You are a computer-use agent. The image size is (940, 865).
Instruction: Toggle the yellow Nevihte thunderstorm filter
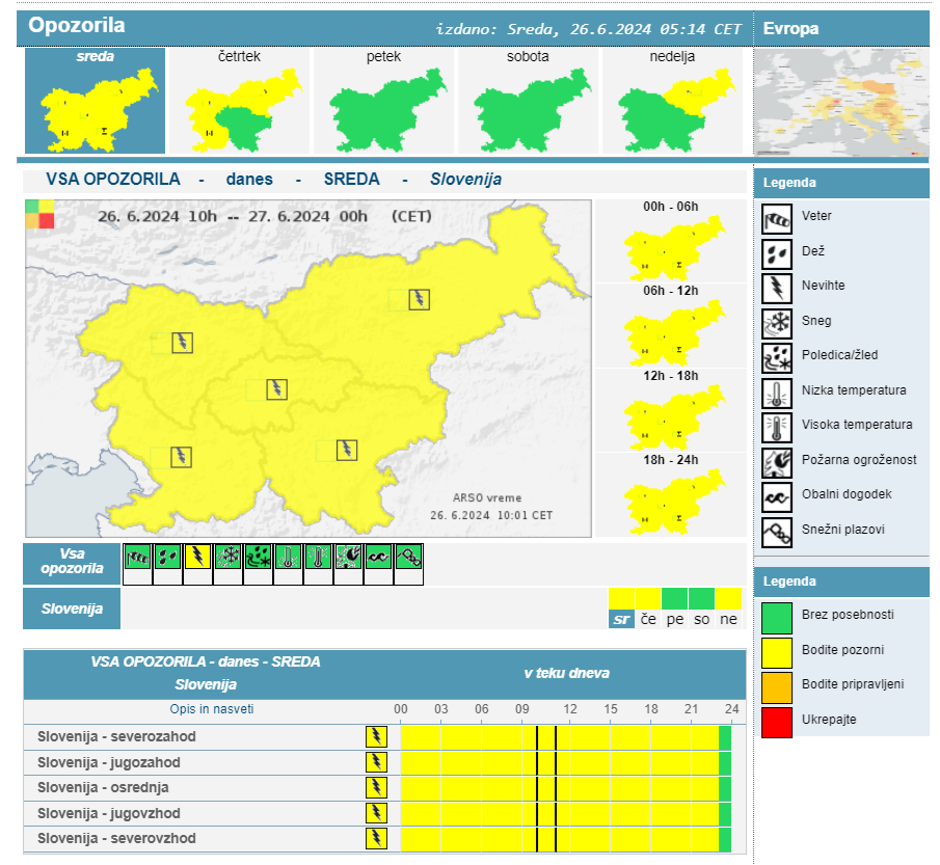196,558
